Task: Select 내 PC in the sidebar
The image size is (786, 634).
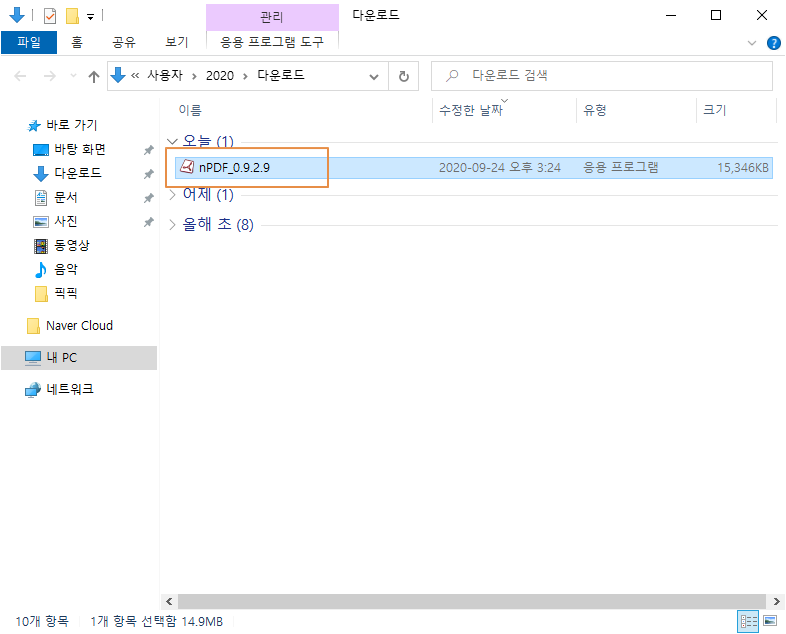Action: coord(79,358)
